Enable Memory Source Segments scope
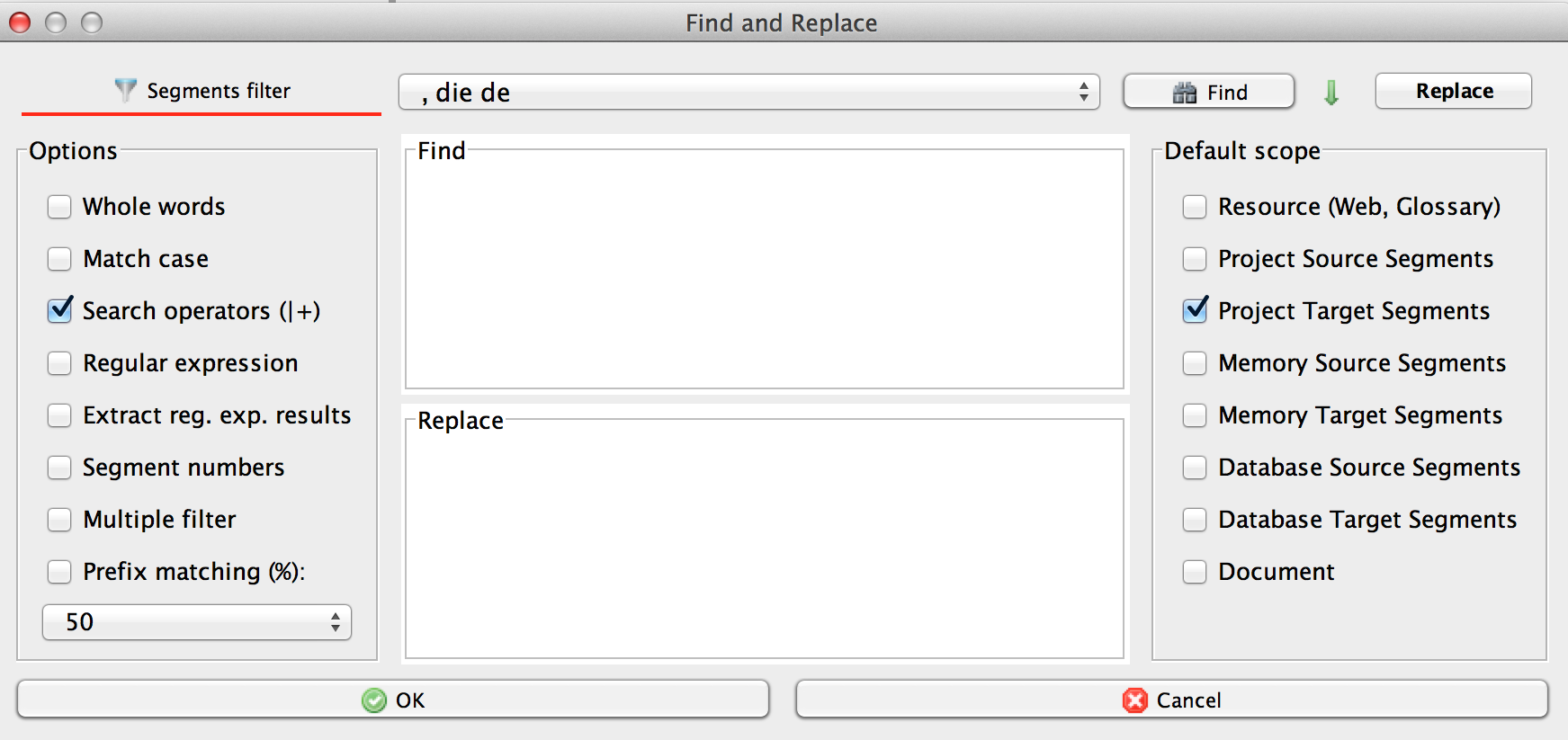Viewport: 1568px width, 740px height. click(1195, 363)
